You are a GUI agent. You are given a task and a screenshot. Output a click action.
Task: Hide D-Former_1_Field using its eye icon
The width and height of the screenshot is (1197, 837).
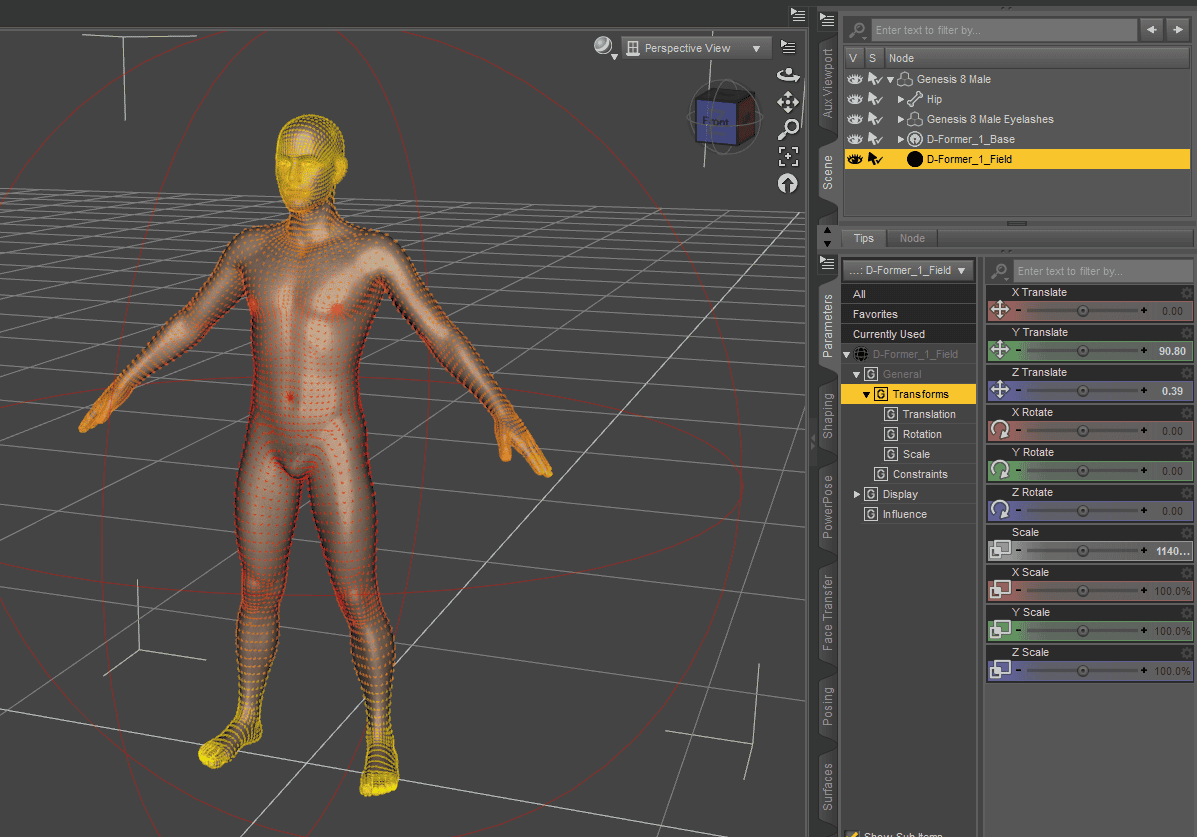coord(854,159)
